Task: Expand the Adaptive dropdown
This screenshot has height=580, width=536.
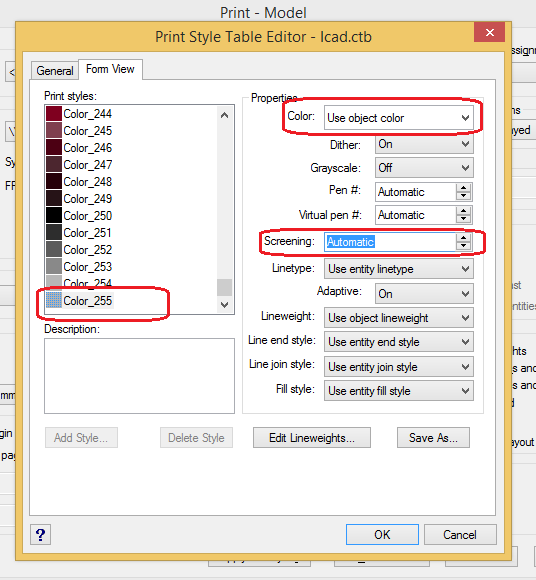Action: (424, 294)
